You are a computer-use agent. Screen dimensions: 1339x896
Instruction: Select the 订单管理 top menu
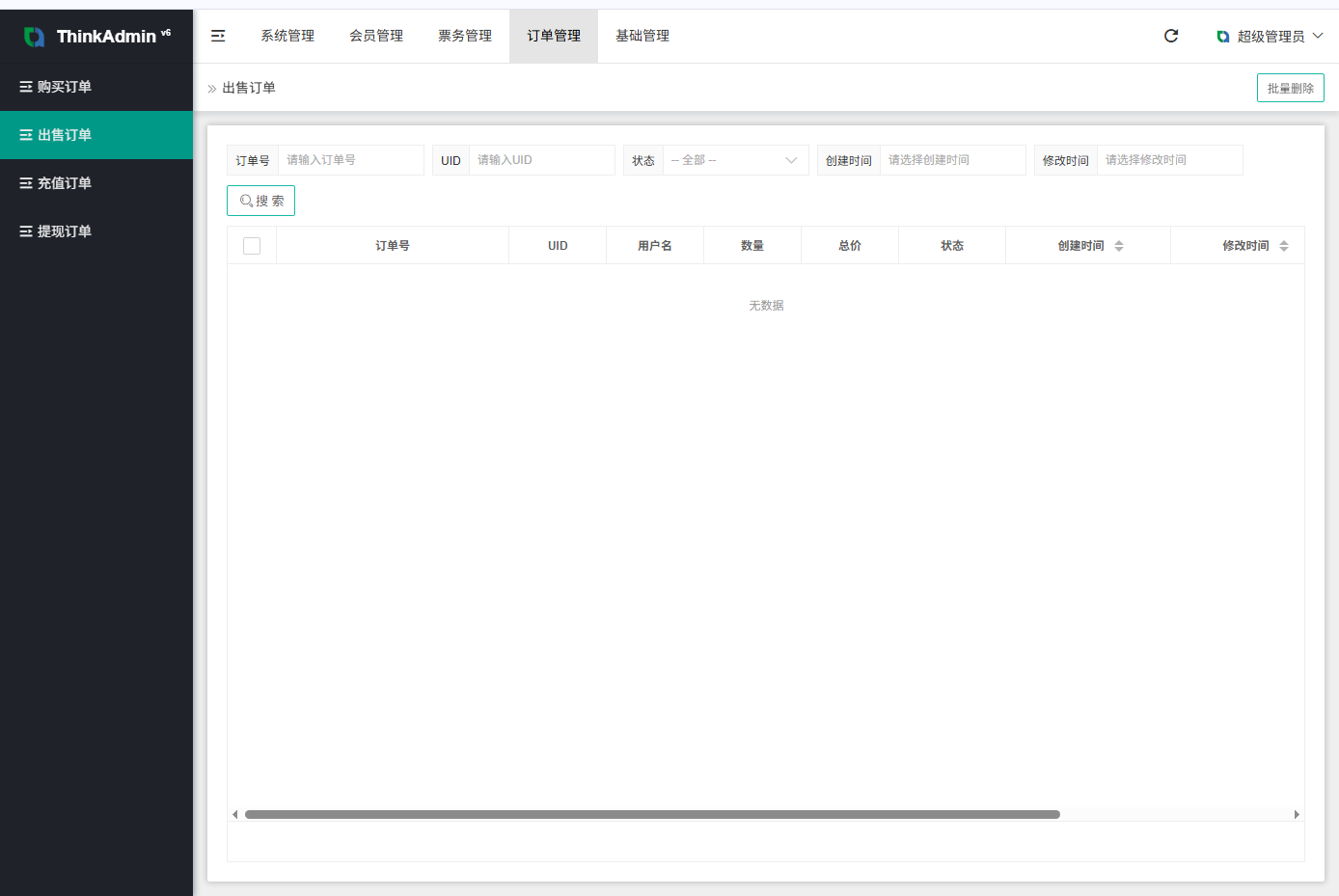pos(554,36)
